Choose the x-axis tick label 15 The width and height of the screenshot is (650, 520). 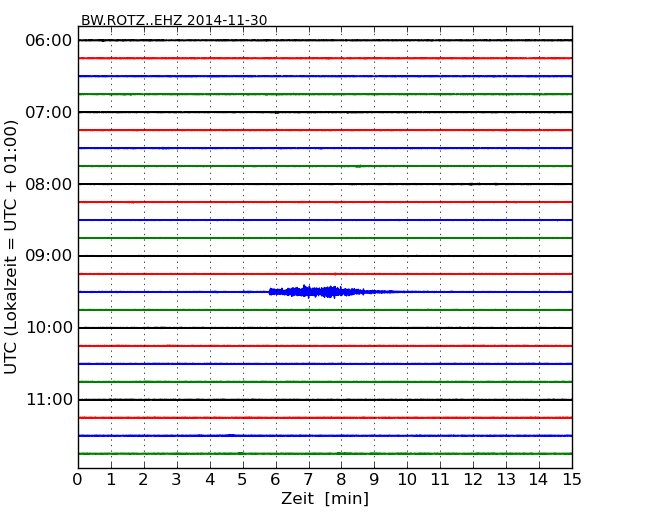[x=572, y=480]
